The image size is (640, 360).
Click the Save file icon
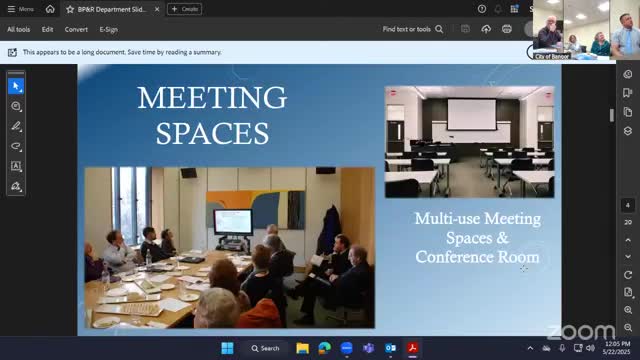coord(465,29)
